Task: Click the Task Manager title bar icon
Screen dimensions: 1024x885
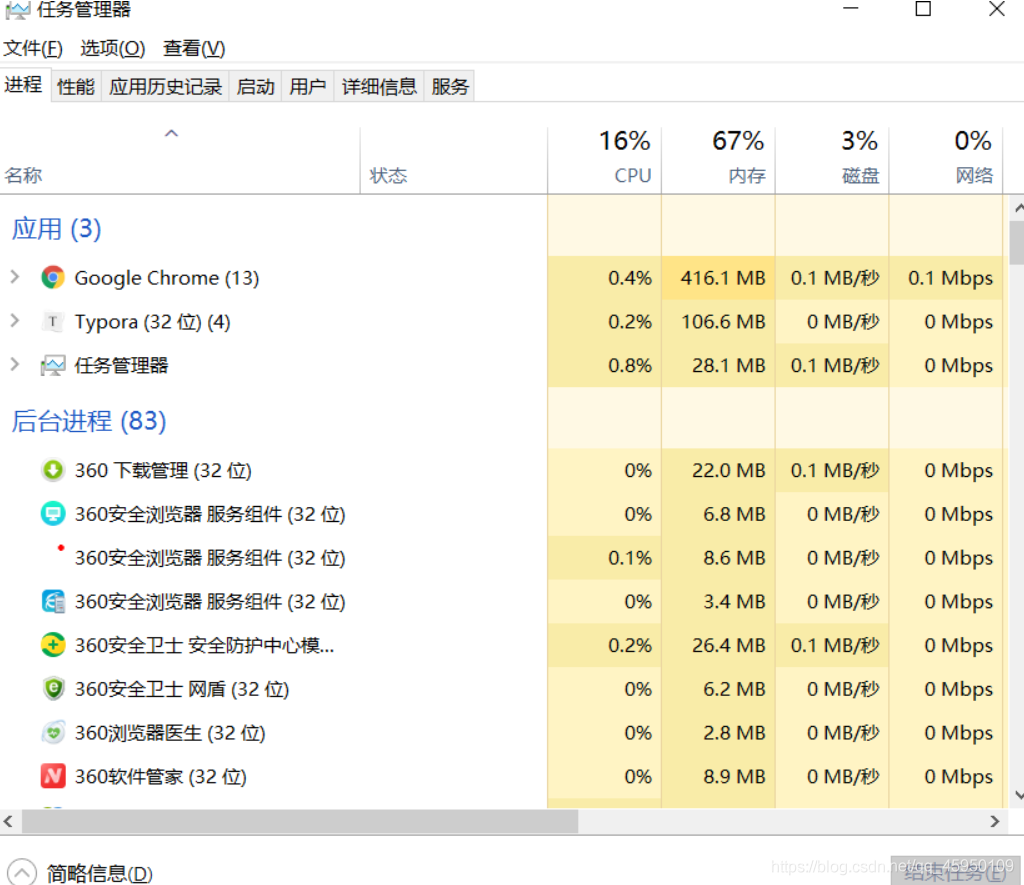Action: tap(18, 10)
